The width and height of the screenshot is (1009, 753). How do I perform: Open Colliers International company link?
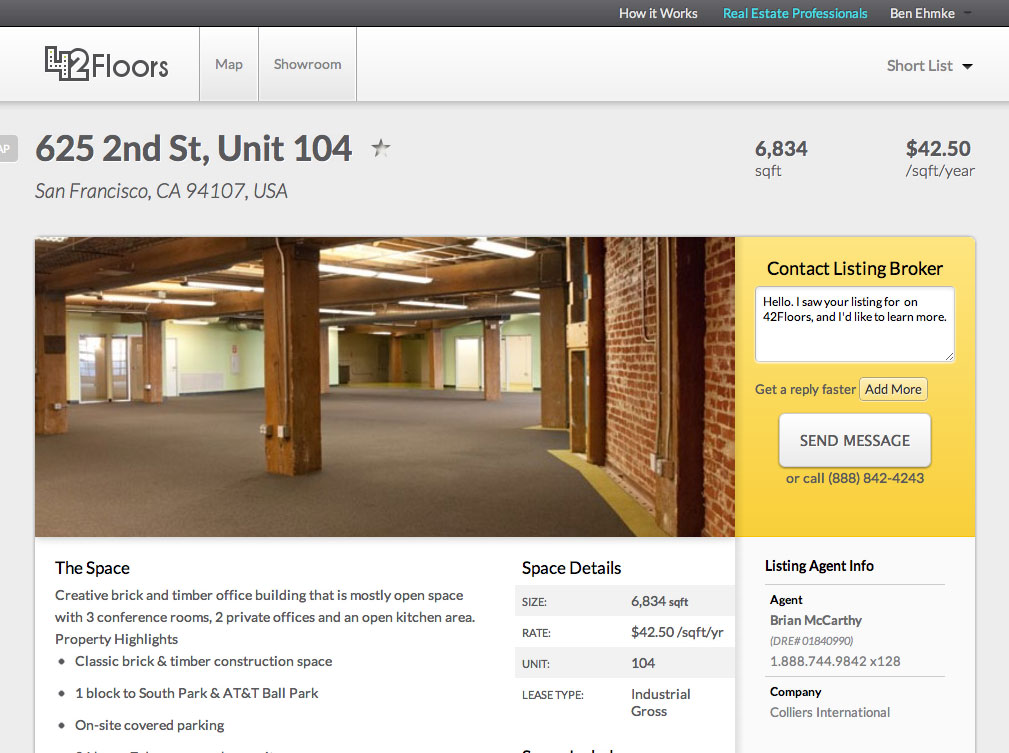(x=829, y=712)
